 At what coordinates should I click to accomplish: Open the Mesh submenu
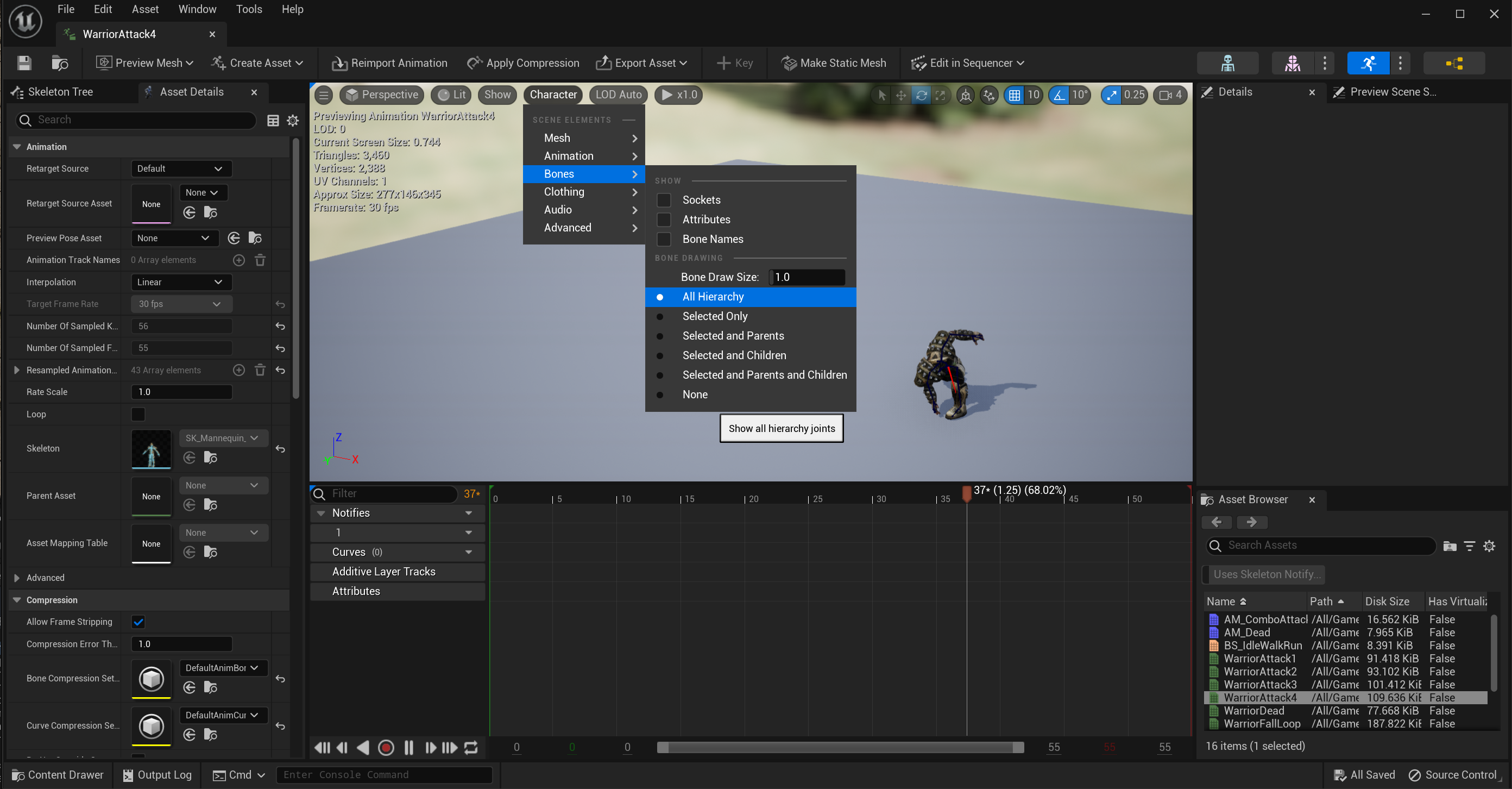tap(583, 138)
